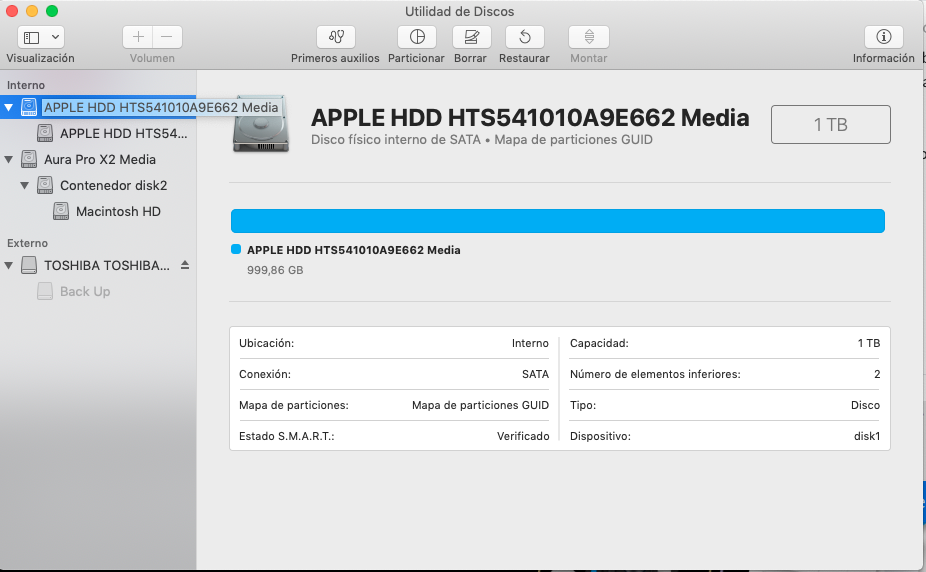Viewport: 926px width, 572px height.
Task: Click the Interno section header
Action: click(x=26, y=85)
